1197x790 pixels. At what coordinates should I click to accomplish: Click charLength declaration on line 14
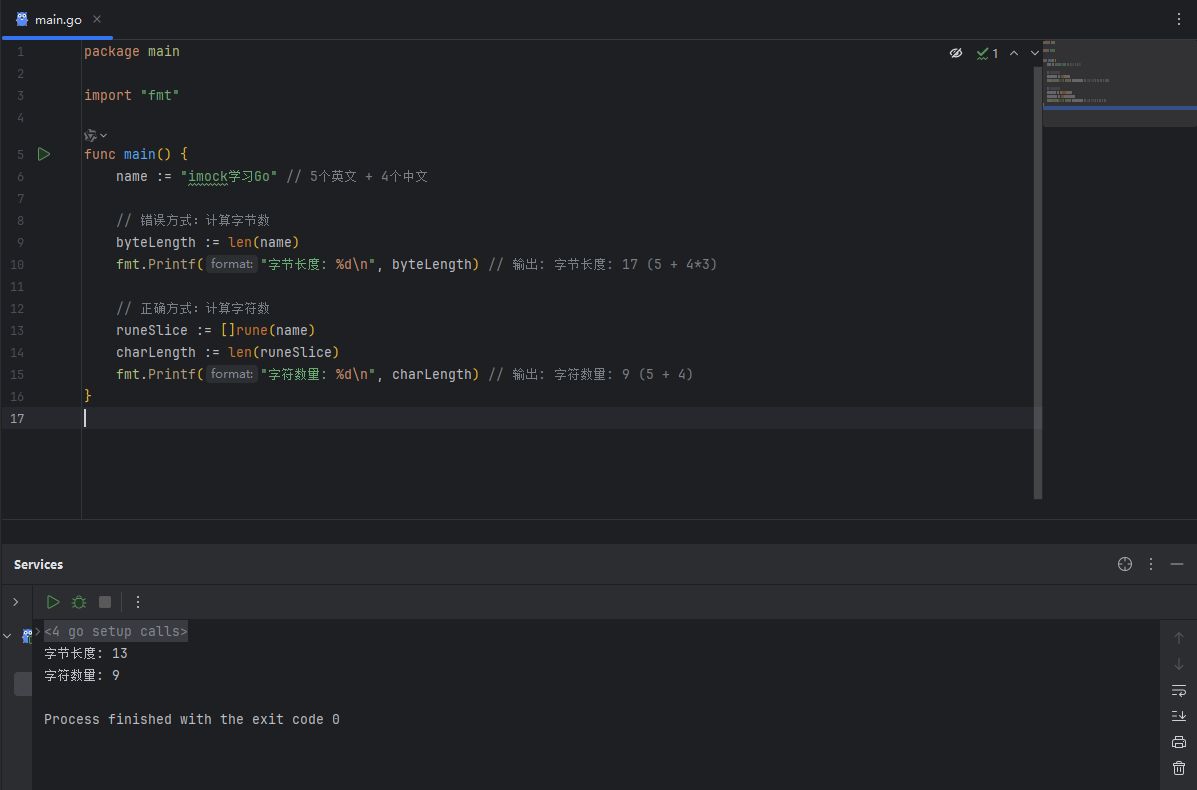156,352
